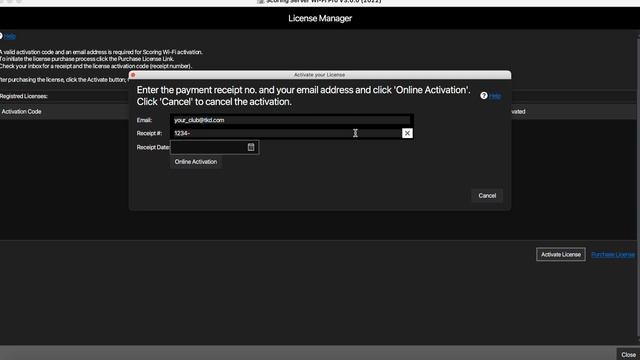Click the Online Activation button

tap(196, 162)
